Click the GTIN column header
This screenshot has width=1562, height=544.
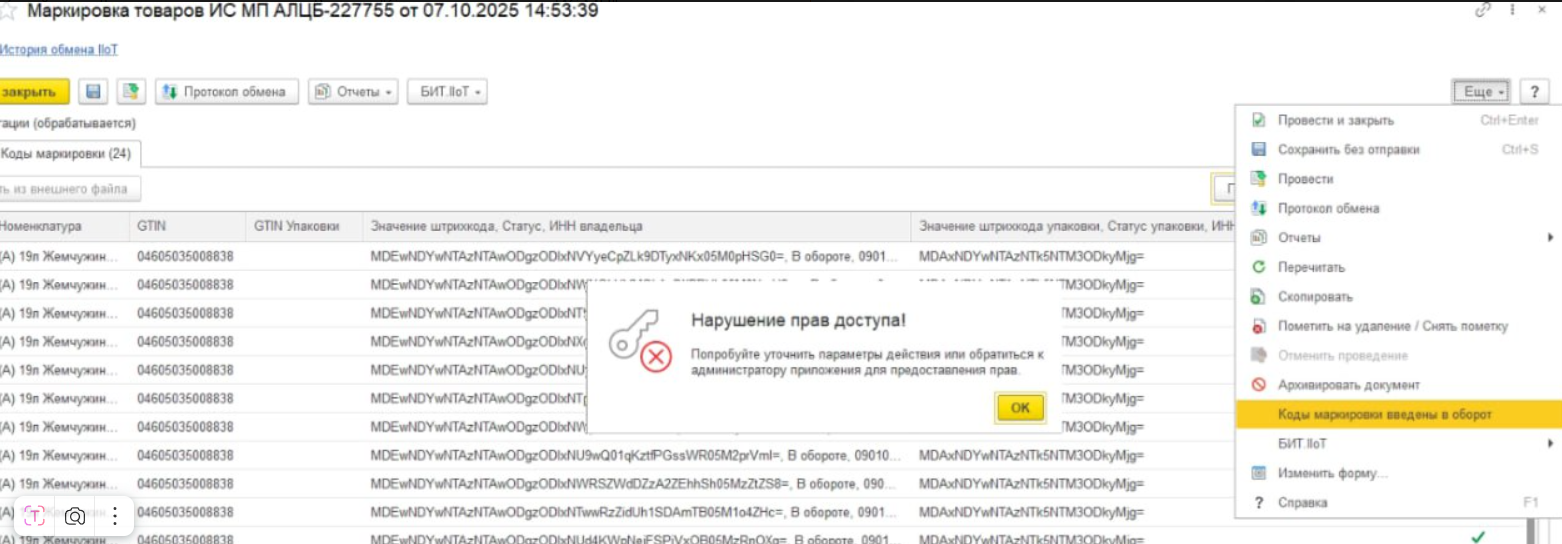[x=152, y=227]
